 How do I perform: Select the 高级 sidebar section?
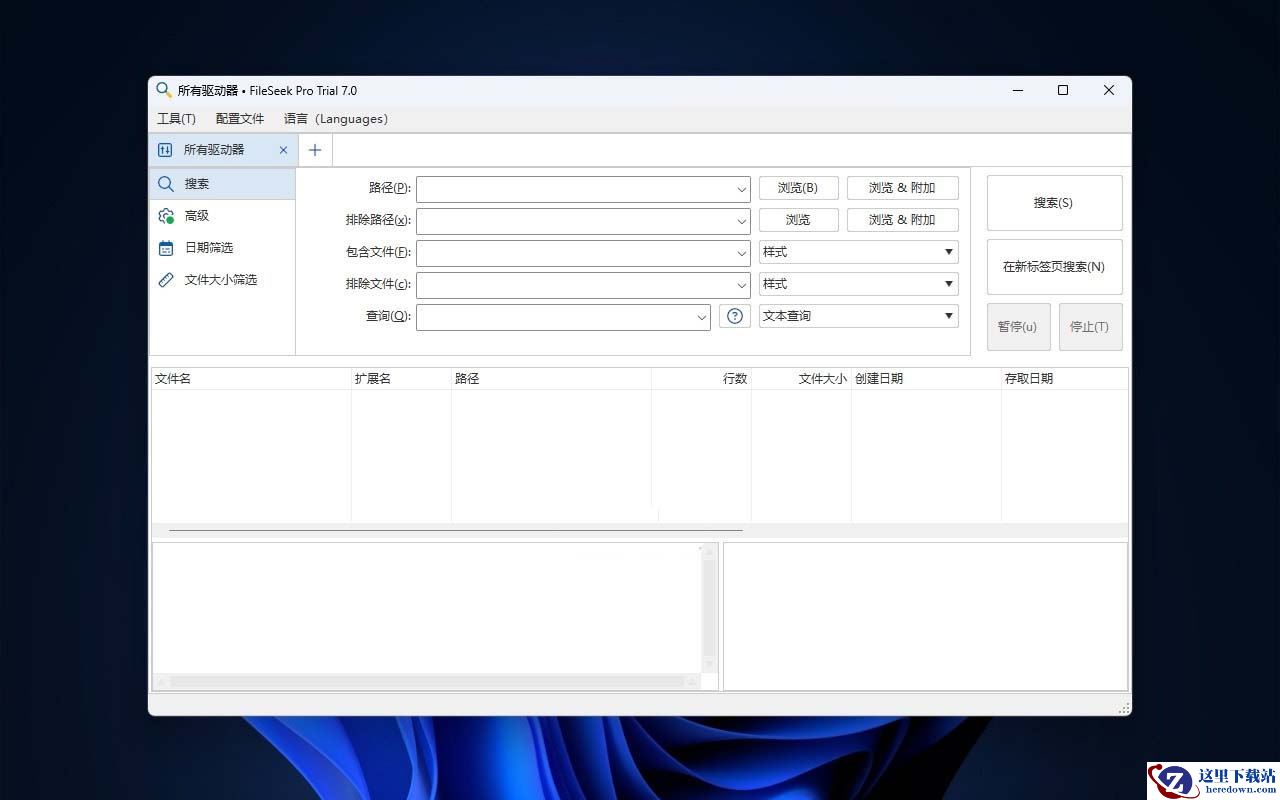point(222,216)
